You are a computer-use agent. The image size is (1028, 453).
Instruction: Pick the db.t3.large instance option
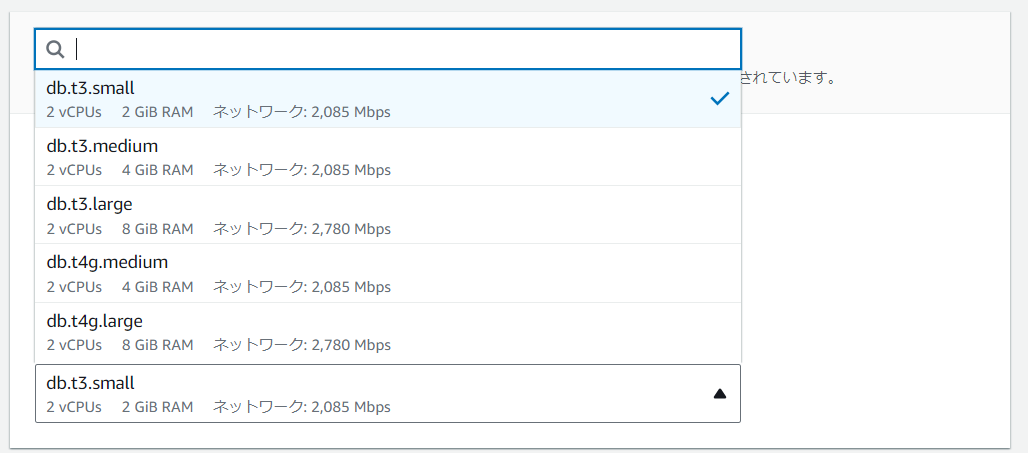(388, 215)
